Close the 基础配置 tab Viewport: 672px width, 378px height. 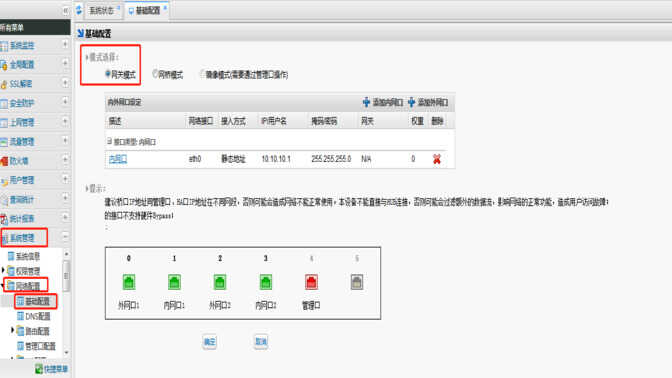(165, 8)
